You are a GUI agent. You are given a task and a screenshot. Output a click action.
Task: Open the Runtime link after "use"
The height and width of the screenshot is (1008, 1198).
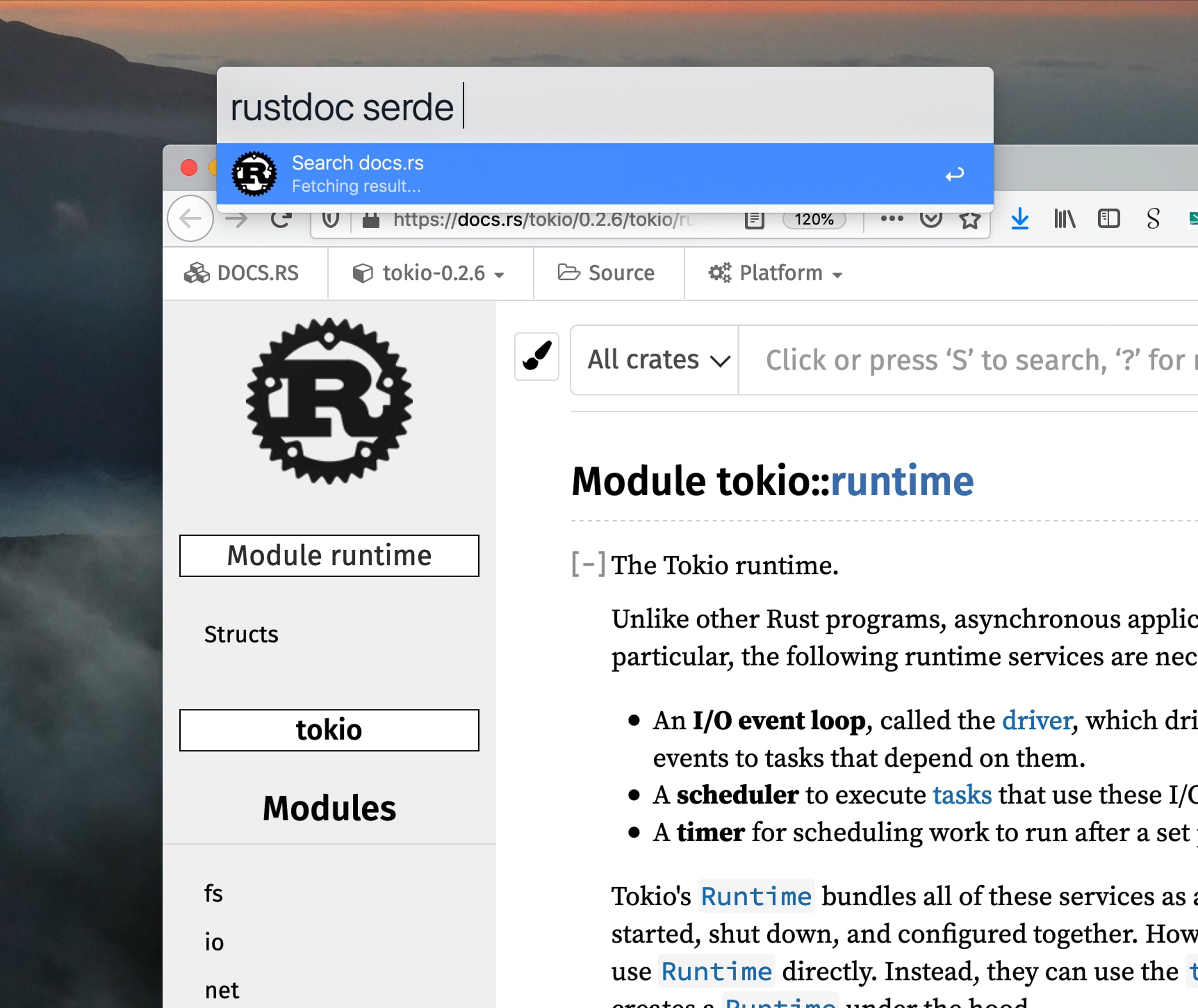716,972
